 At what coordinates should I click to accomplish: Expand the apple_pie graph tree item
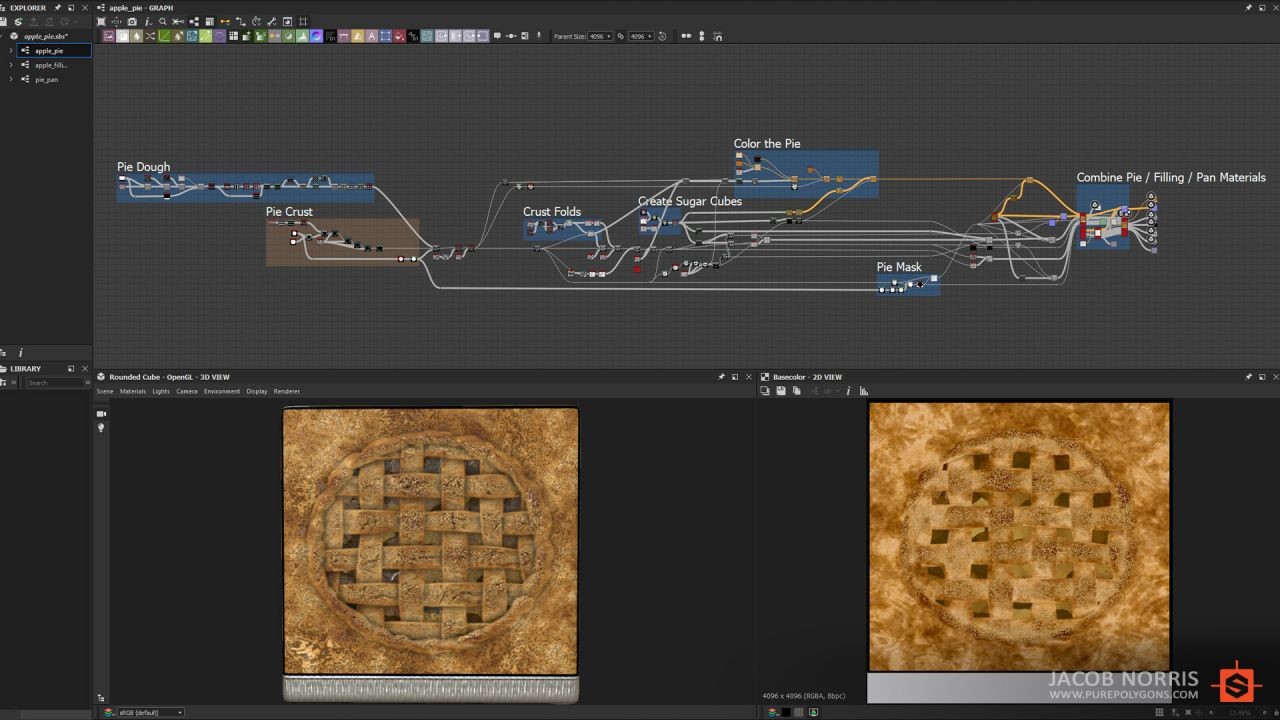(11, 50)
